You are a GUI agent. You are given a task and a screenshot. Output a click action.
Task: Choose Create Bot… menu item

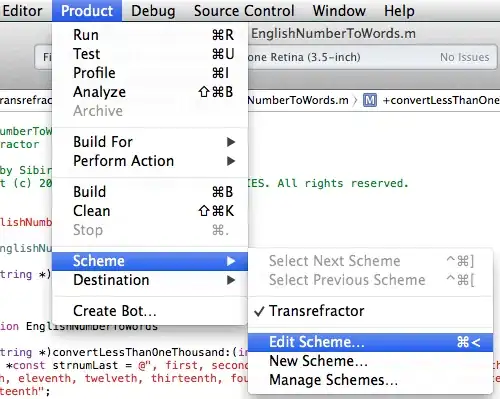coord(150,311)
